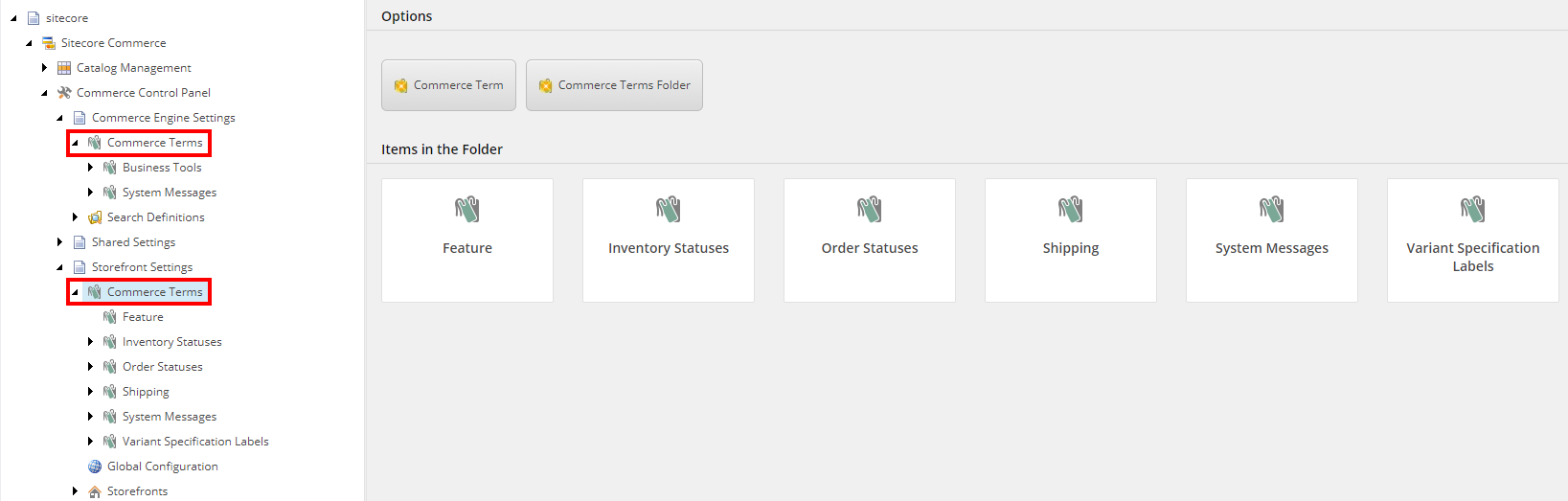Click the Search Definitions icon in tree
The width and height of the screenshot is (1568, 501).
click(x=95, y=217)
